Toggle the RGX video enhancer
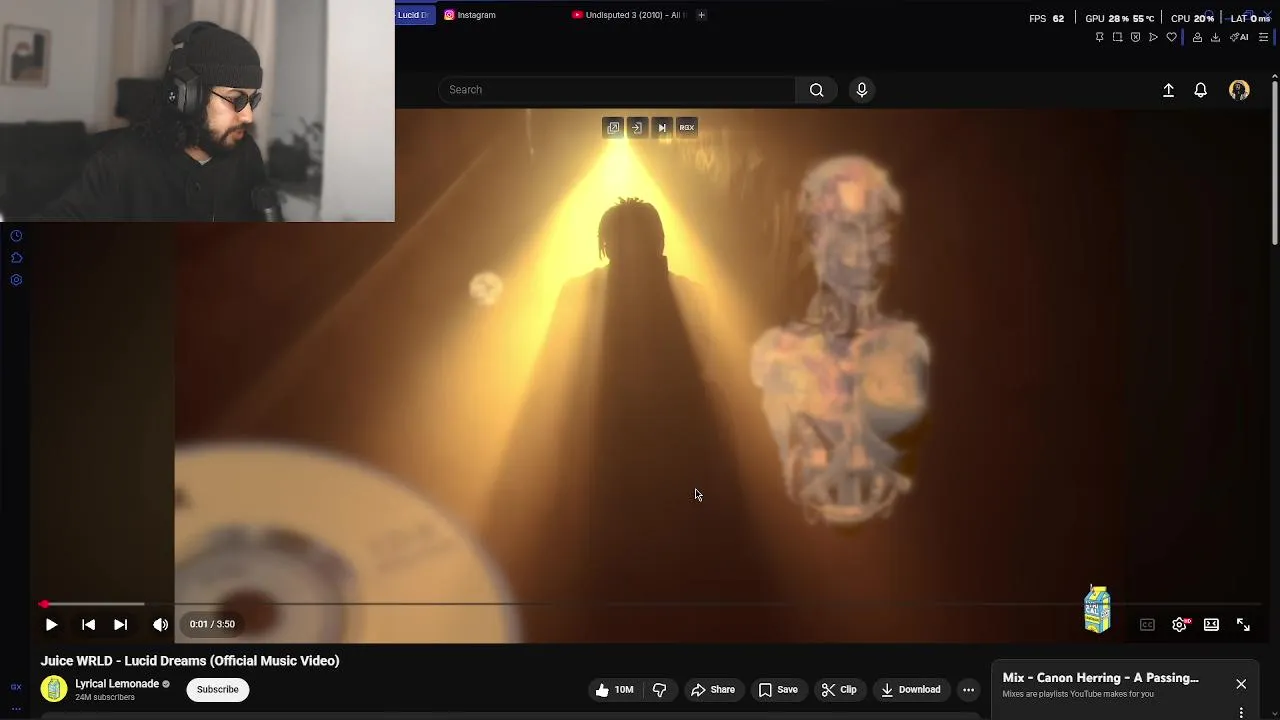This screenshot has height=720, width=1280. tap(687, 127)
